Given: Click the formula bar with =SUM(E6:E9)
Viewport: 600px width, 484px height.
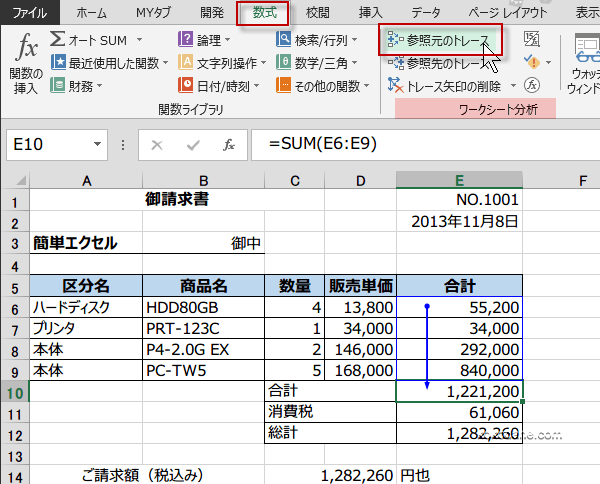Looking at the screenshot, I should point(426,145).
